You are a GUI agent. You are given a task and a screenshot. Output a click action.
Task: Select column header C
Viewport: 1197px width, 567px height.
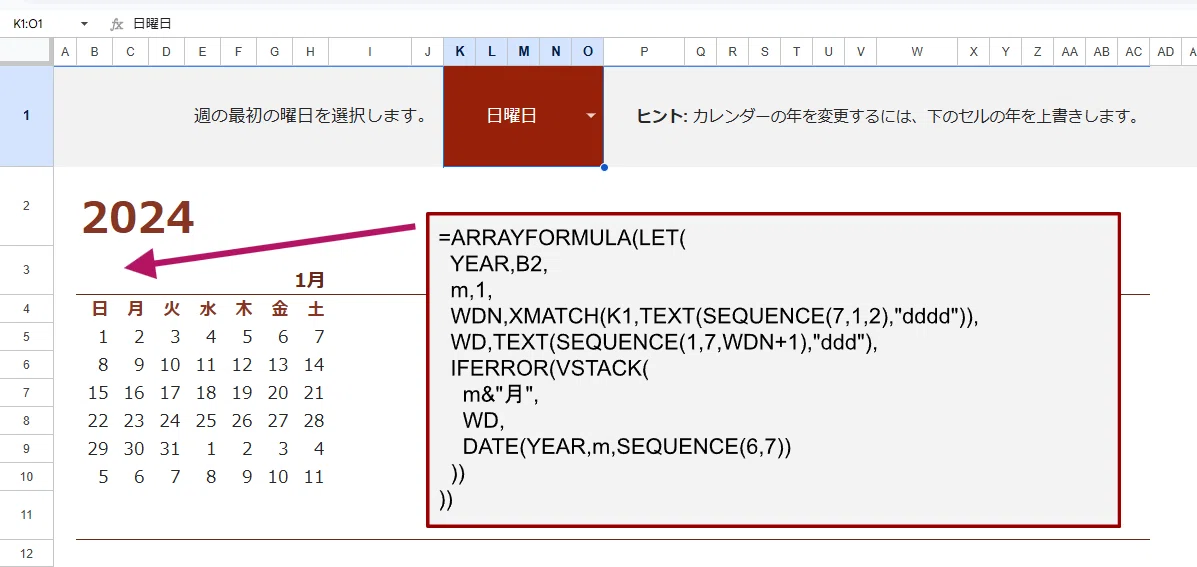pyautogui.click(x=131, y=51)
